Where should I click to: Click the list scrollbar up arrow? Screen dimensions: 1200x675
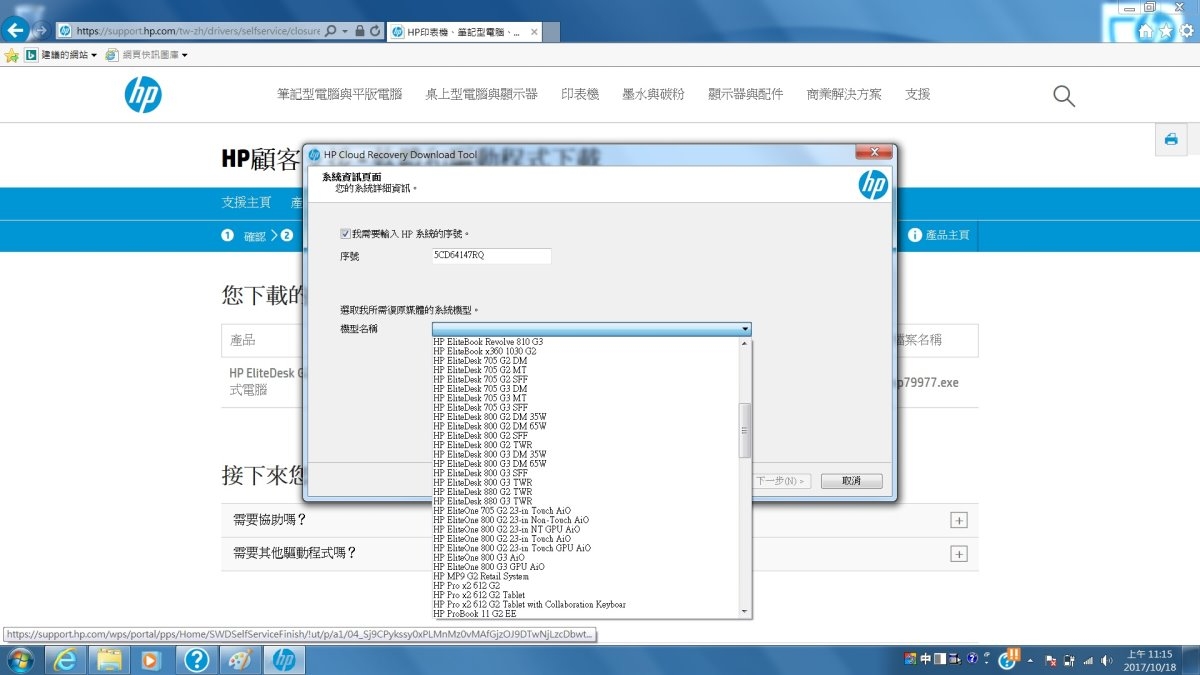(x=744, y=344)
